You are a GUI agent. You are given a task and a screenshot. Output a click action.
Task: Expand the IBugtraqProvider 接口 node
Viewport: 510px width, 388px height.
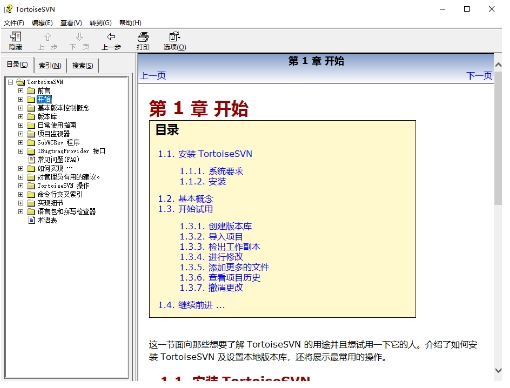20,151
